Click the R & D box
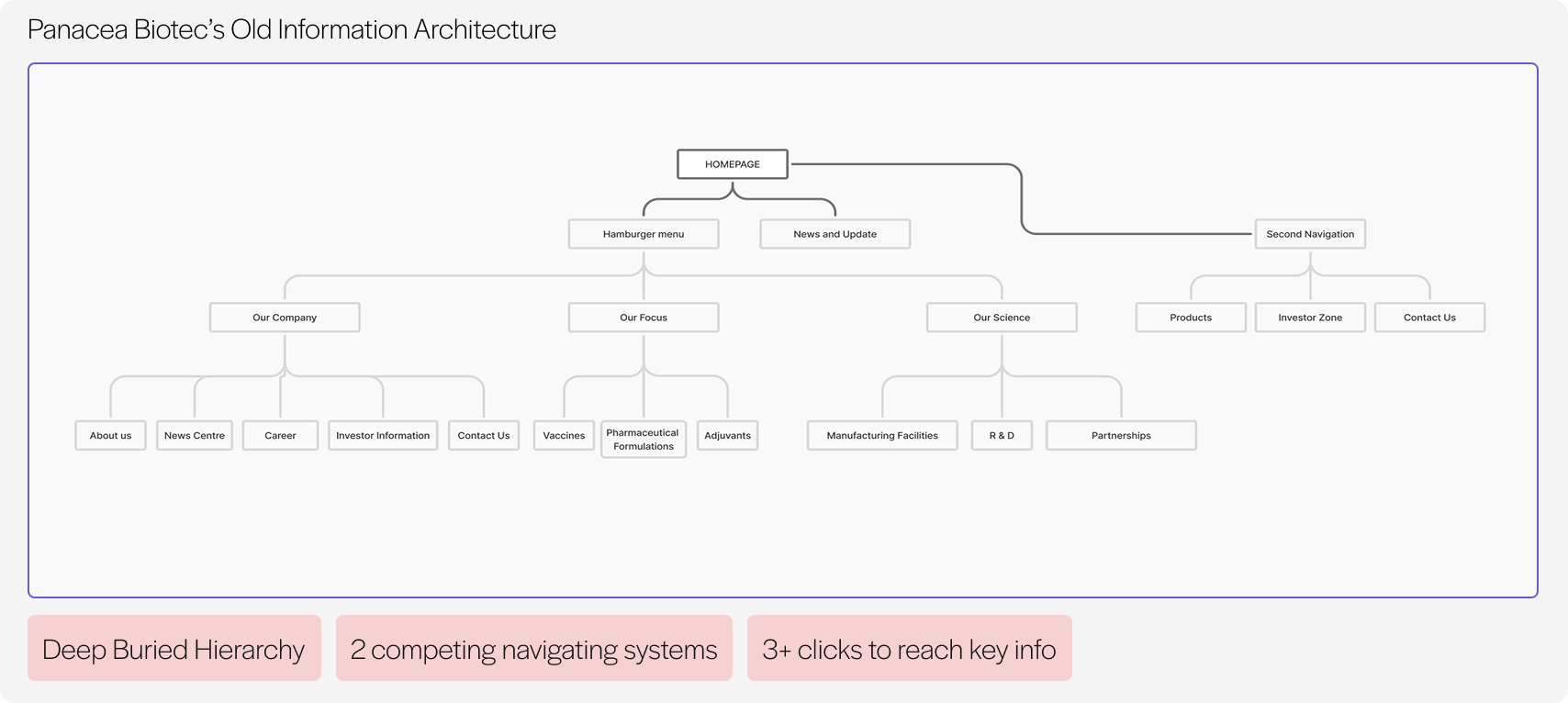The width and height of the screenshot is (1568, 703). click(1002, 436)
